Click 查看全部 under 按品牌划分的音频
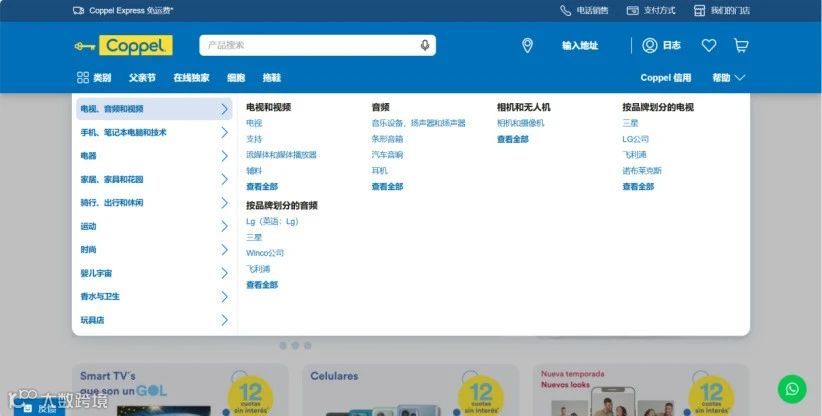This screenshot has width=822, height=416. click(262, 285)
